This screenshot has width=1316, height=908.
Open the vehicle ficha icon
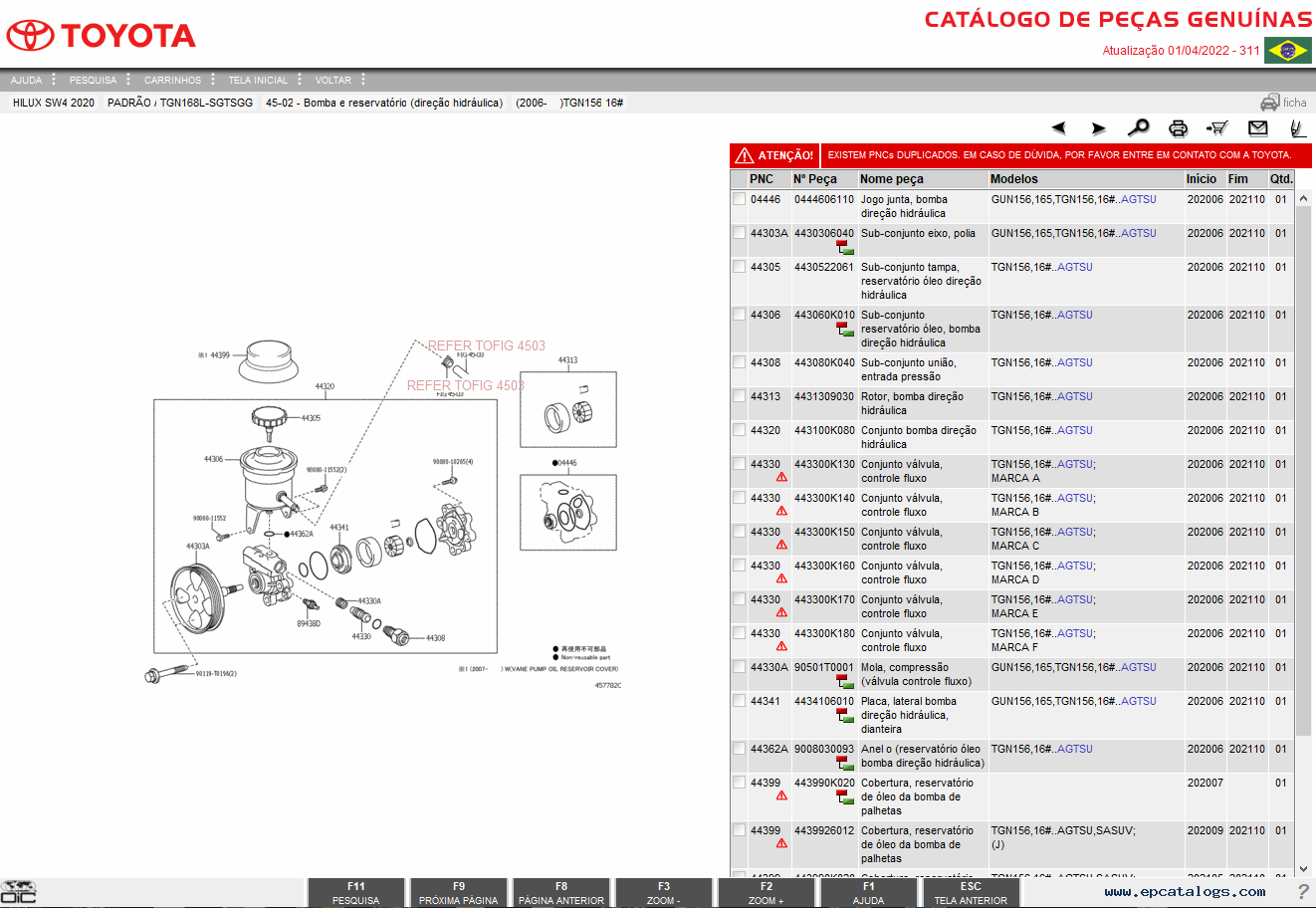pyautogui.click(x=1282, y=103)
